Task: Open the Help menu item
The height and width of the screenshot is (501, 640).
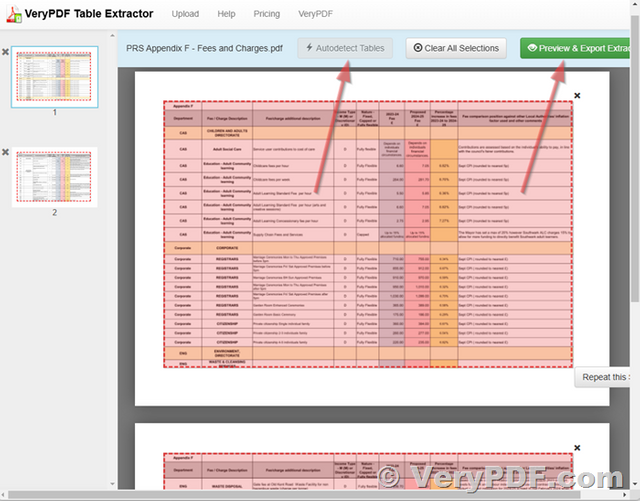Action: (226, 14)
